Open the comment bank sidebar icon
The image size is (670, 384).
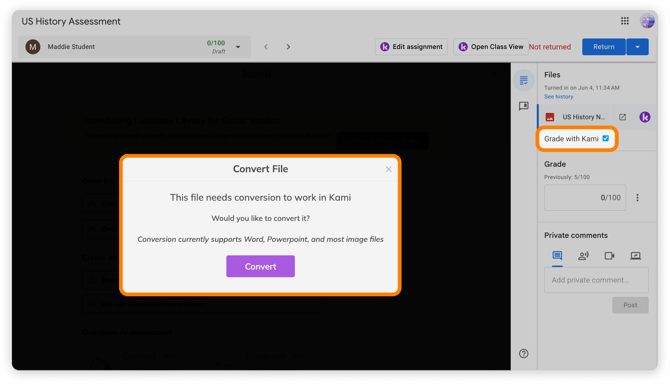click(523, 106)
